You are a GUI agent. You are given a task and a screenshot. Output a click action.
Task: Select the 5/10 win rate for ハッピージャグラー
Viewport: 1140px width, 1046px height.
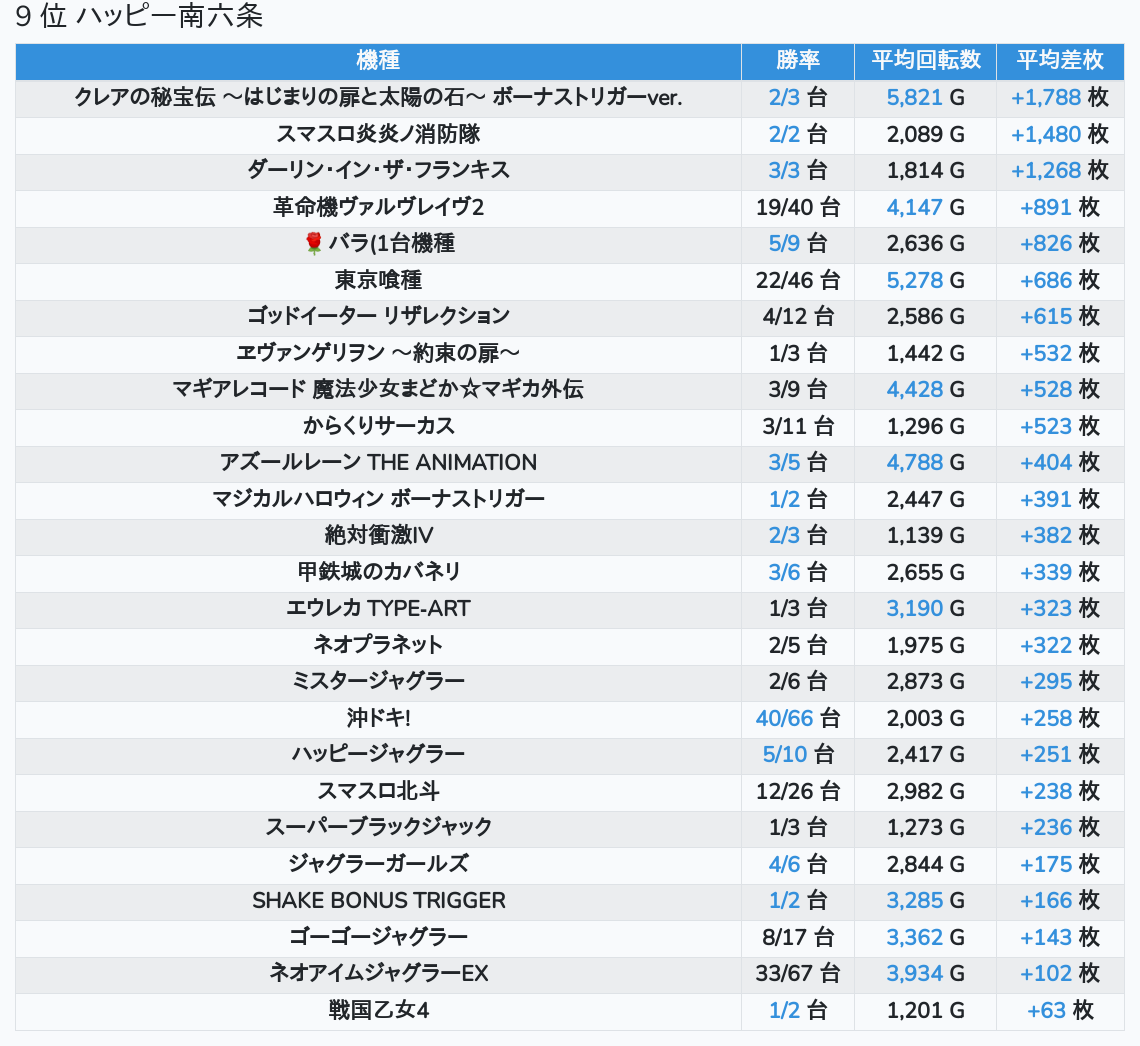coord(784,754)
